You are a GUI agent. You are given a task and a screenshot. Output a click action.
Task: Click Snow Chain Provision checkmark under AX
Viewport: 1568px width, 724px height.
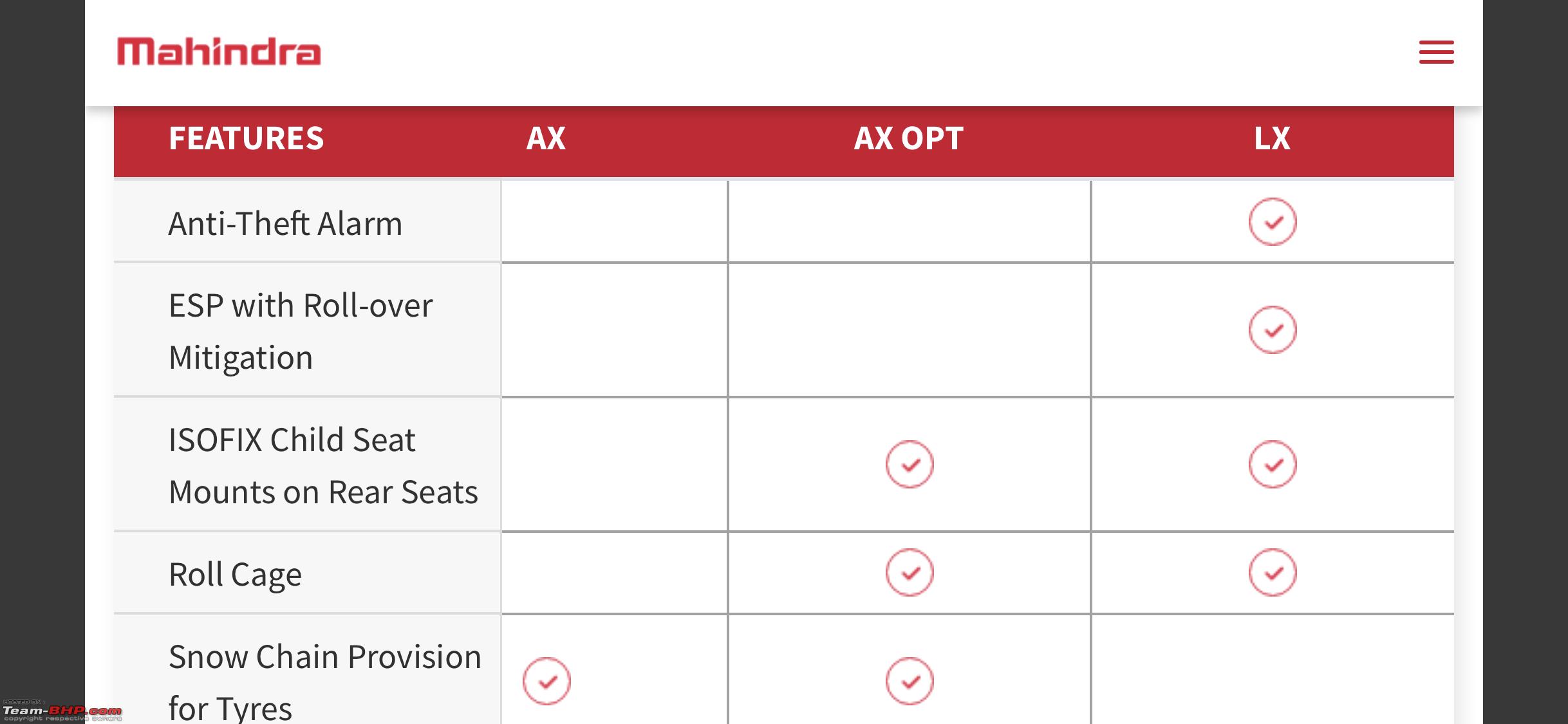coord(546,681)
